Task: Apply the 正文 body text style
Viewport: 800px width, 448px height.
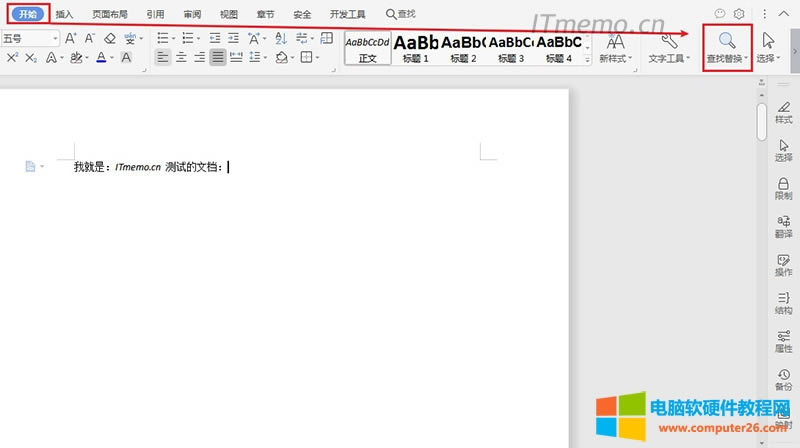Action: coord(367,47)
